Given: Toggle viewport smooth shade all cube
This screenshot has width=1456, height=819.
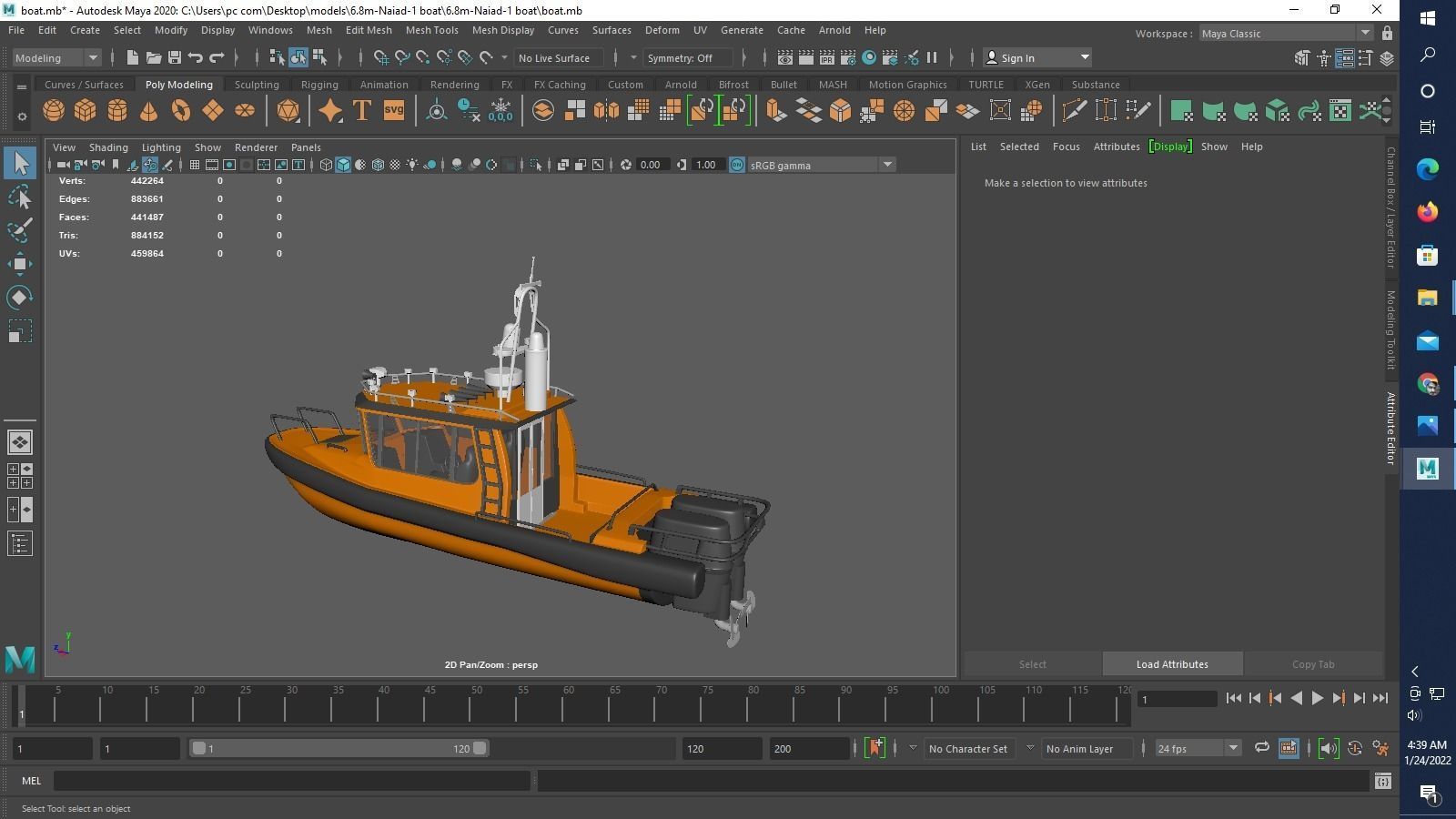Looking at the screenshot, I should (343, 165).
